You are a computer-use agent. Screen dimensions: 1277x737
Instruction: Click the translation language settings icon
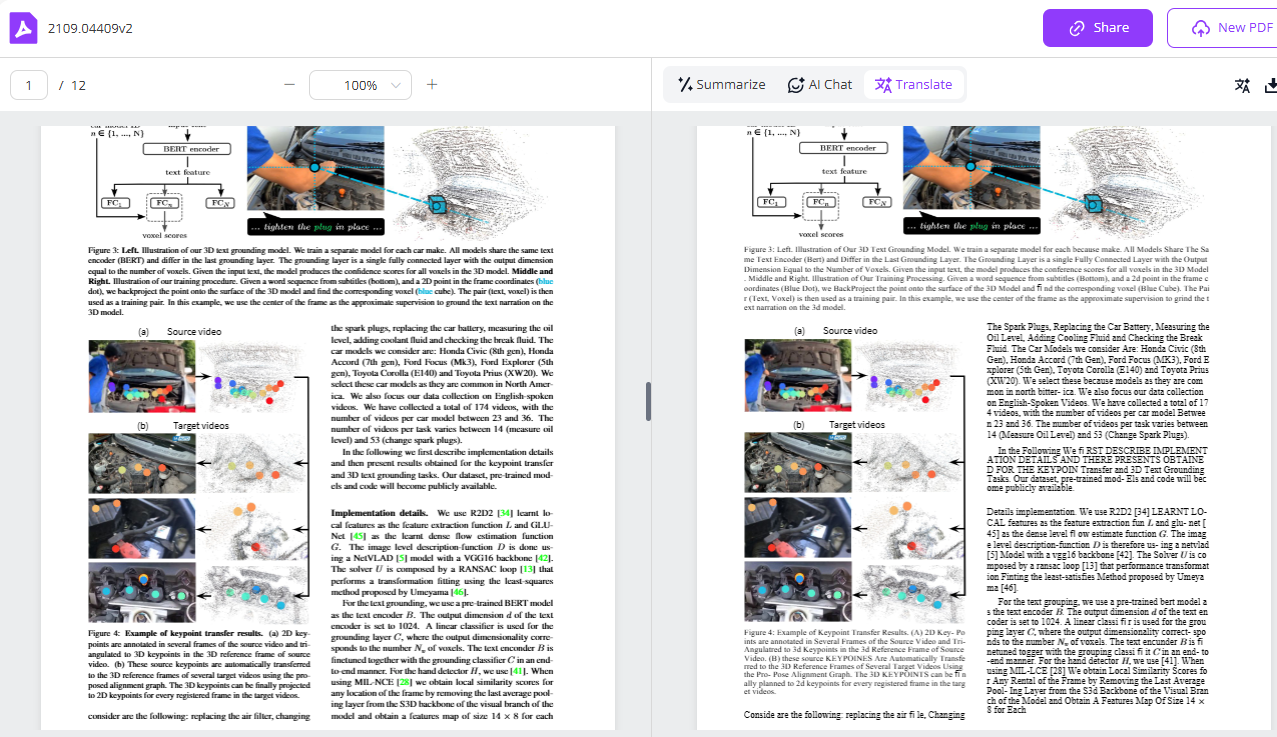1242,85
